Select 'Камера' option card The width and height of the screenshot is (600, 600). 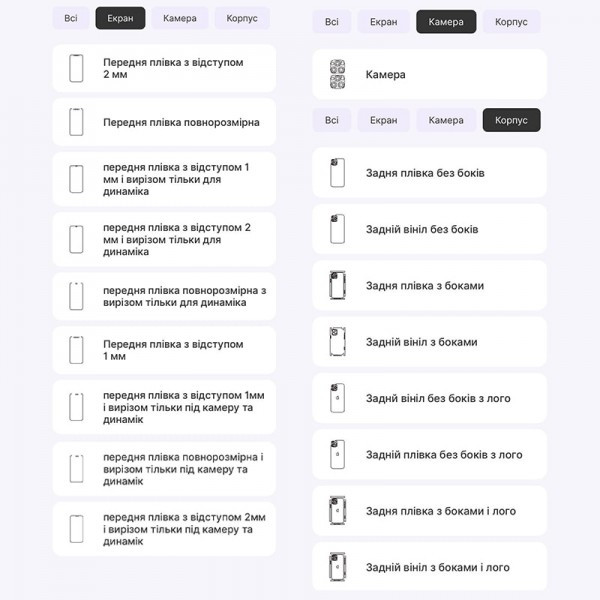pos(429,75)
